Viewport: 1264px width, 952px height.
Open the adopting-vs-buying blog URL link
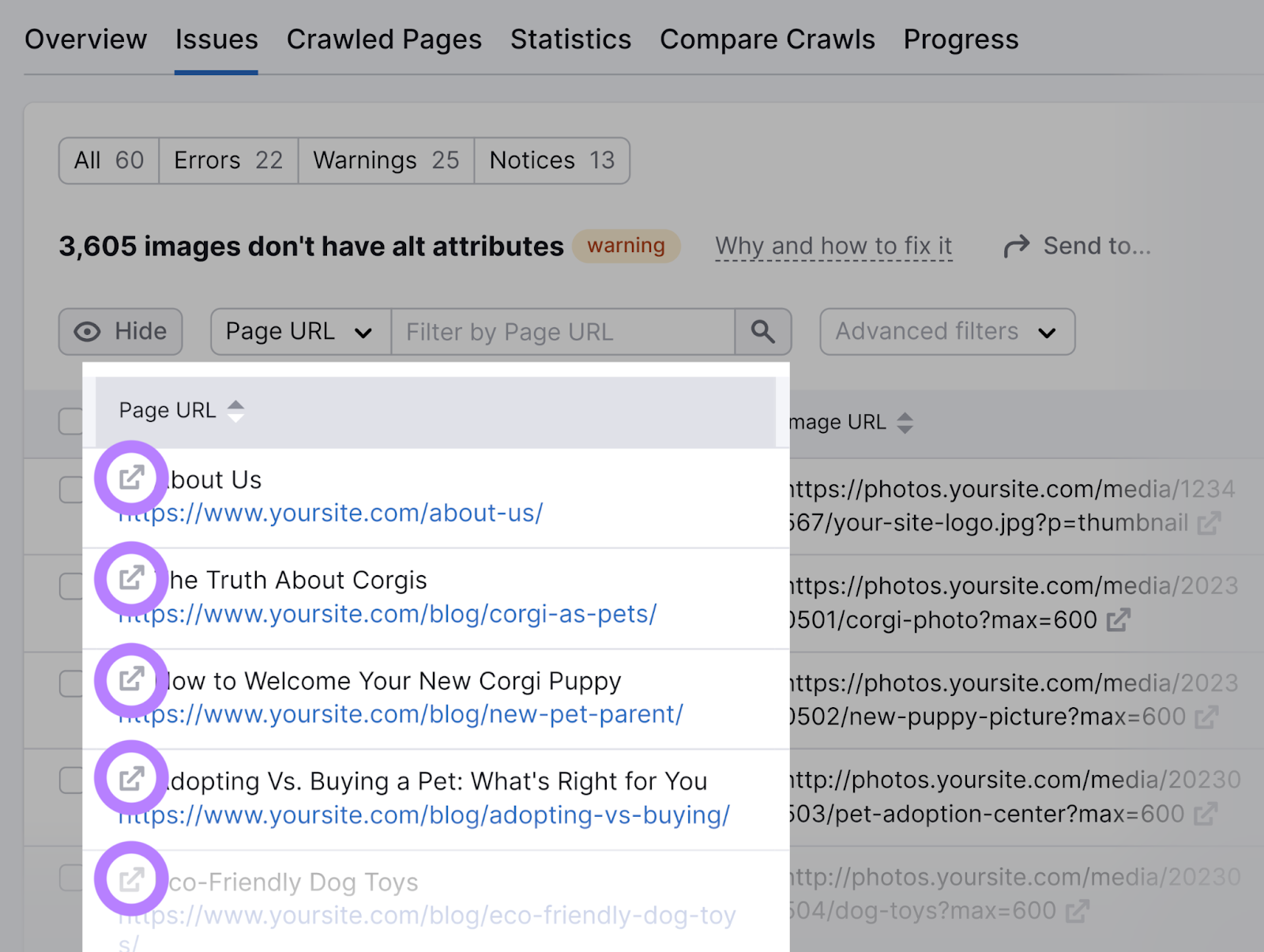click(x=424, y=815)
